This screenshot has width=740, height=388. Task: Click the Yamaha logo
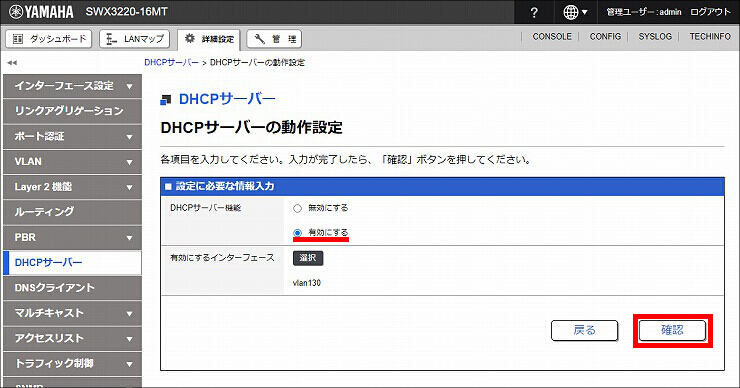(x=41, y=12)
